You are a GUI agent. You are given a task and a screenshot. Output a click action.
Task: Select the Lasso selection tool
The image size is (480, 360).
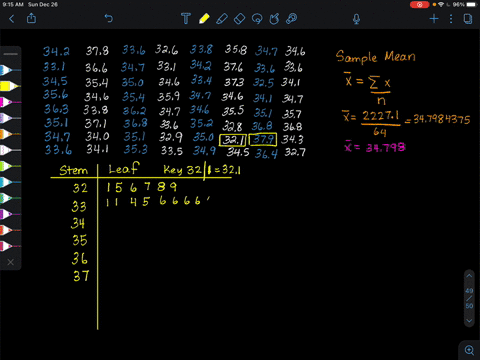coord(257,19)
